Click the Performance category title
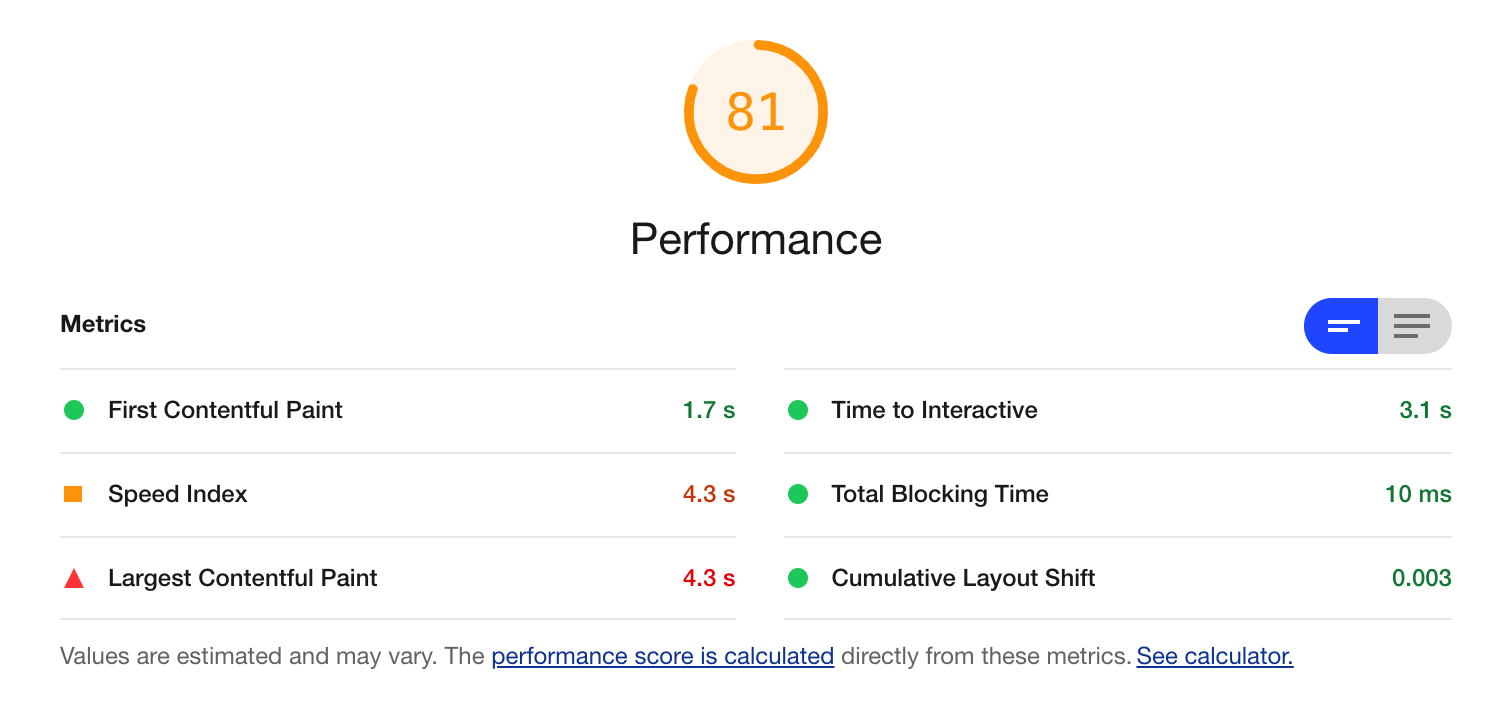1506x708 pixels. point(755,240)
